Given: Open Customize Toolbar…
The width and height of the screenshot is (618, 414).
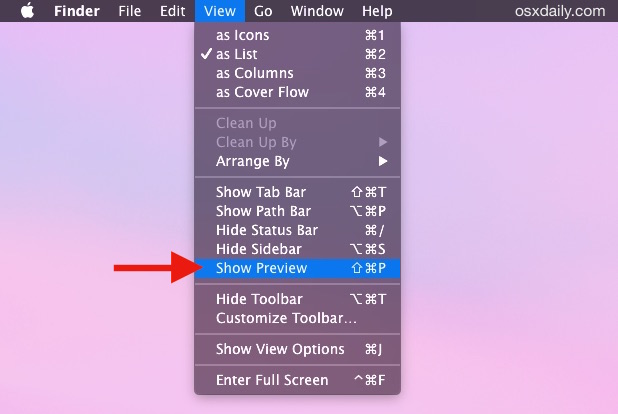Looking at the screenshot, I should click(286, 318).
